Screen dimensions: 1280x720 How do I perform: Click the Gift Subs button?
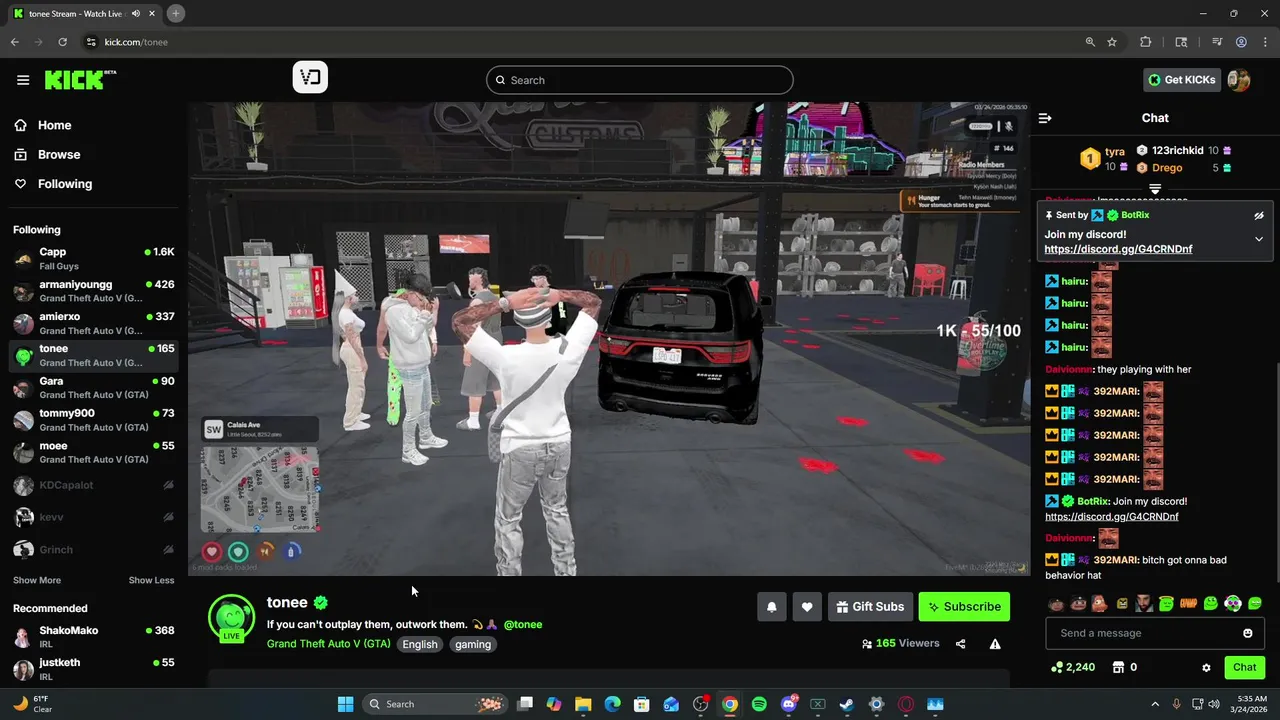coord(870,607)
